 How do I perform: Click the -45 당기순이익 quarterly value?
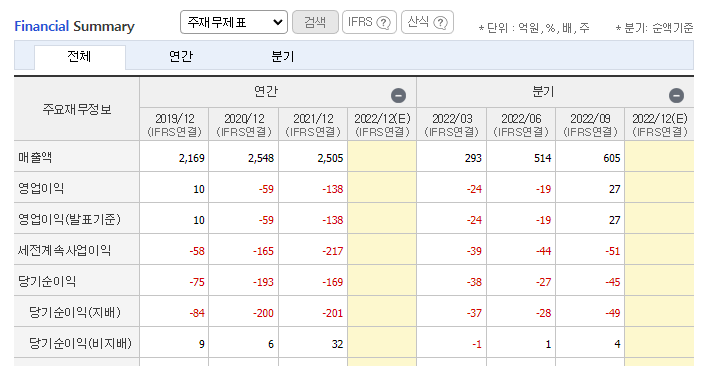[613, 282]
